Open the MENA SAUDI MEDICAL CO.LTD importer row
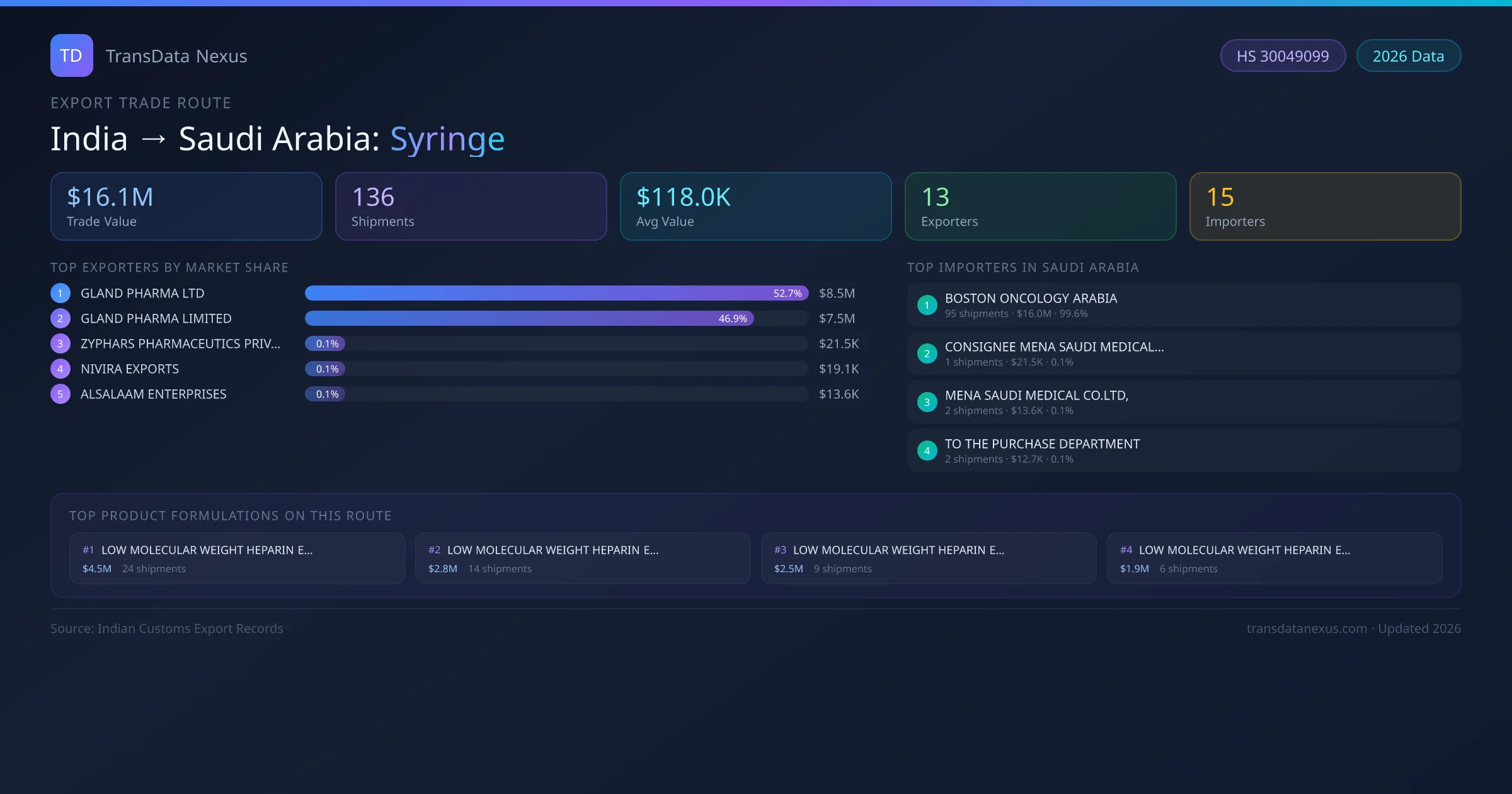Screen dimensions: 1512x794 tap(1184, 402)
